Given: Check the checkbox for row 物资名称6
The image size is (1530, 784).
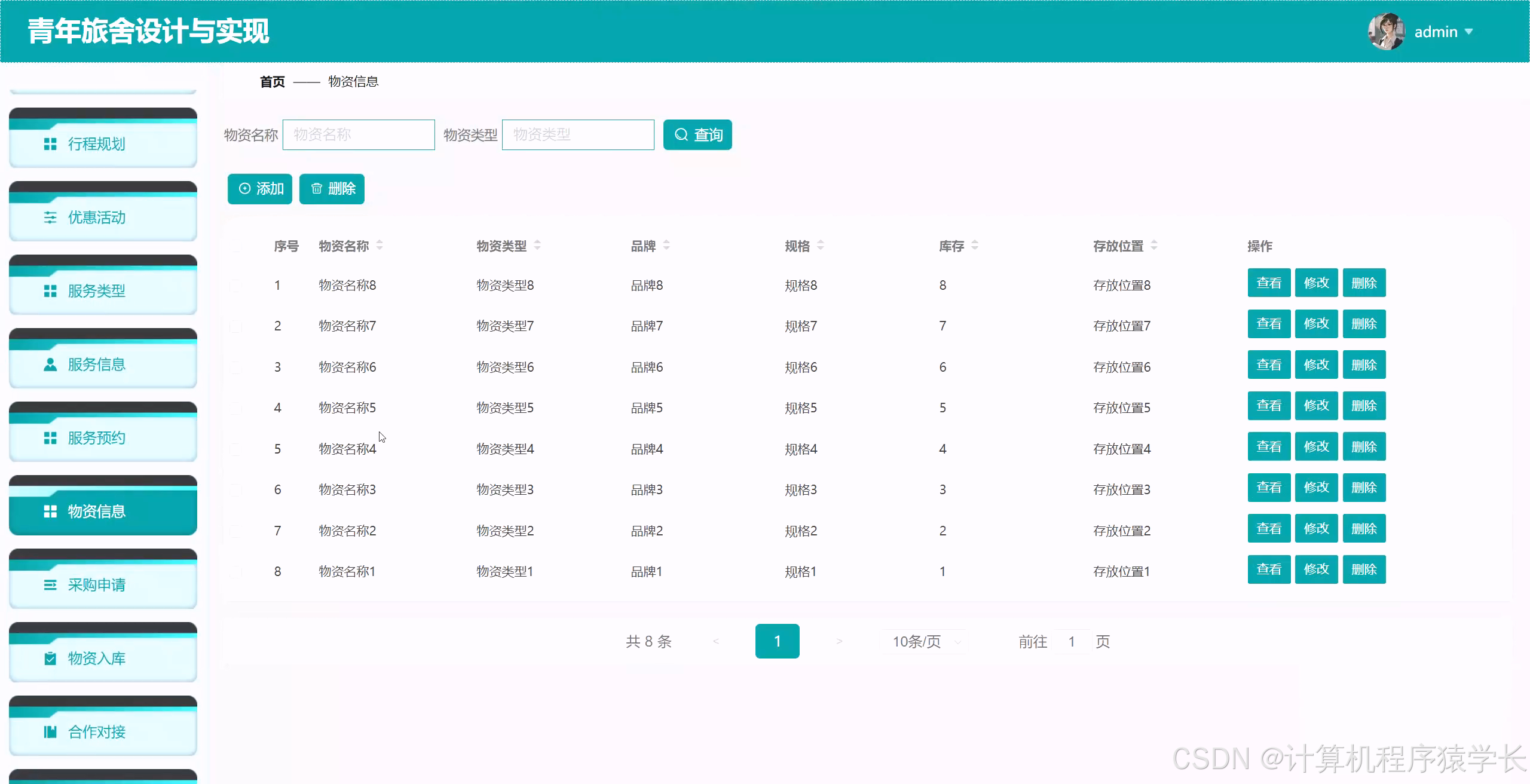Looking at the screenshot, I should [236, 367].
